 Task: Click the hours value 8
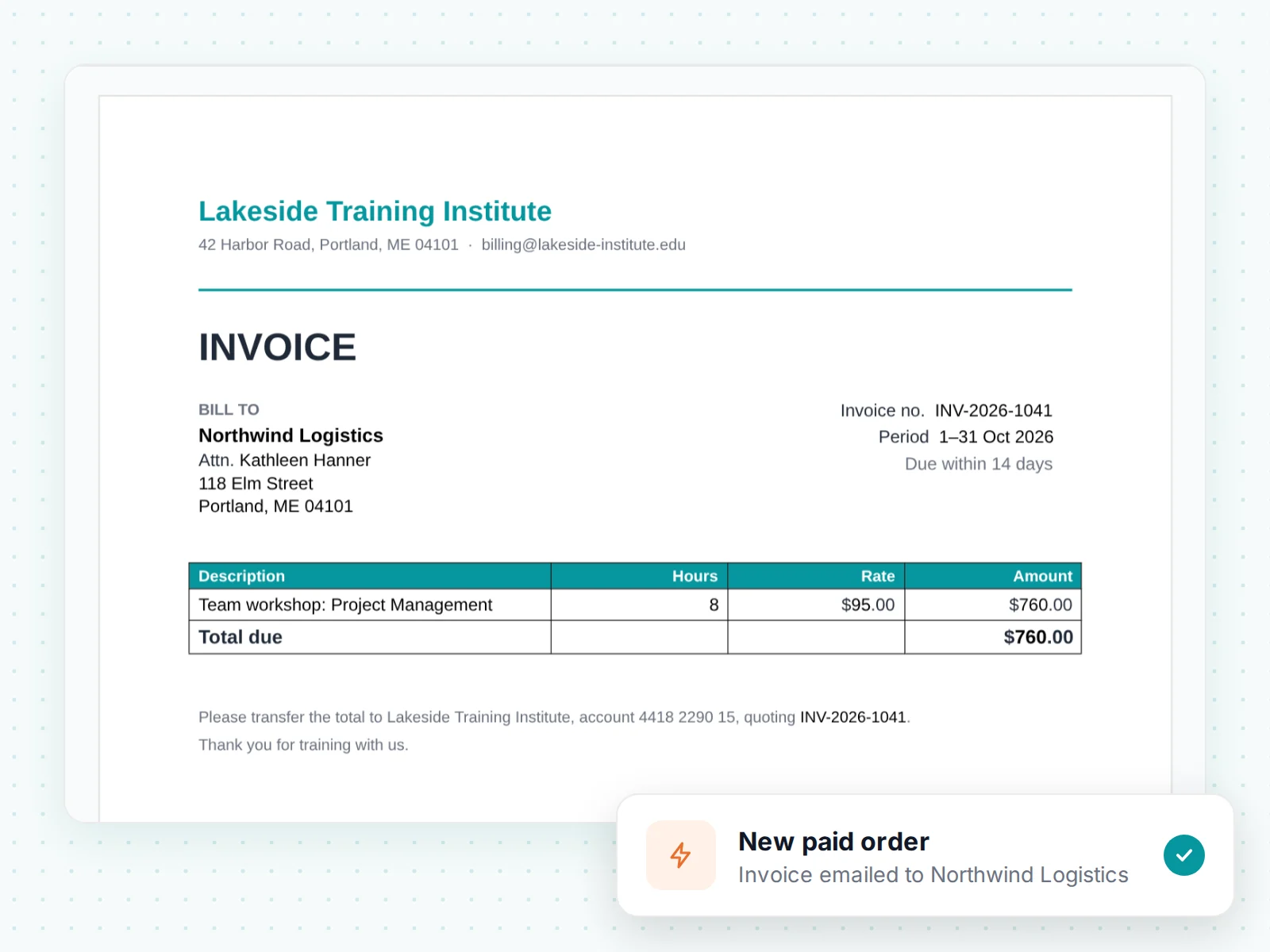click(714, 605)
